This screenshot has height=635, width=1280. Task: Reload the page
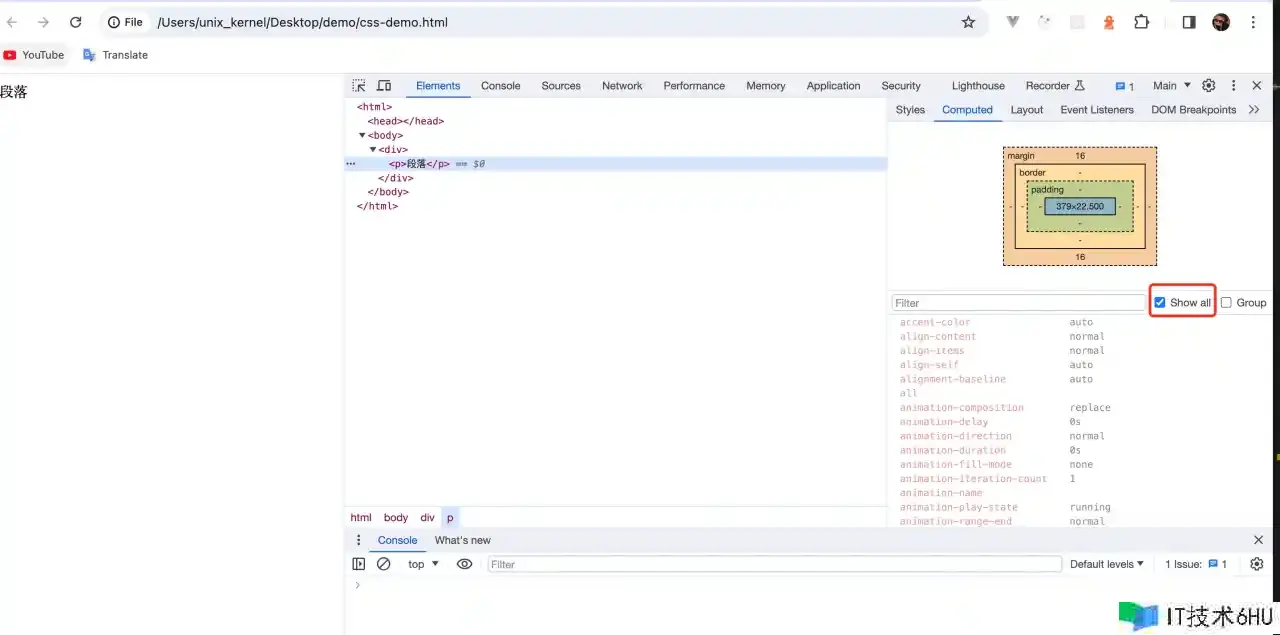(76, 22)
